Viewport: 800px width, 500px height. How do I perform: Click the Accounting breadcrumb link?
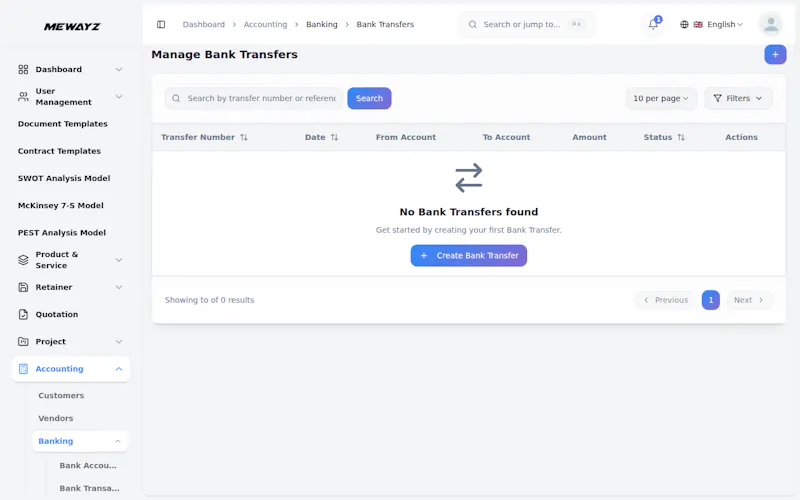point(265,24)
